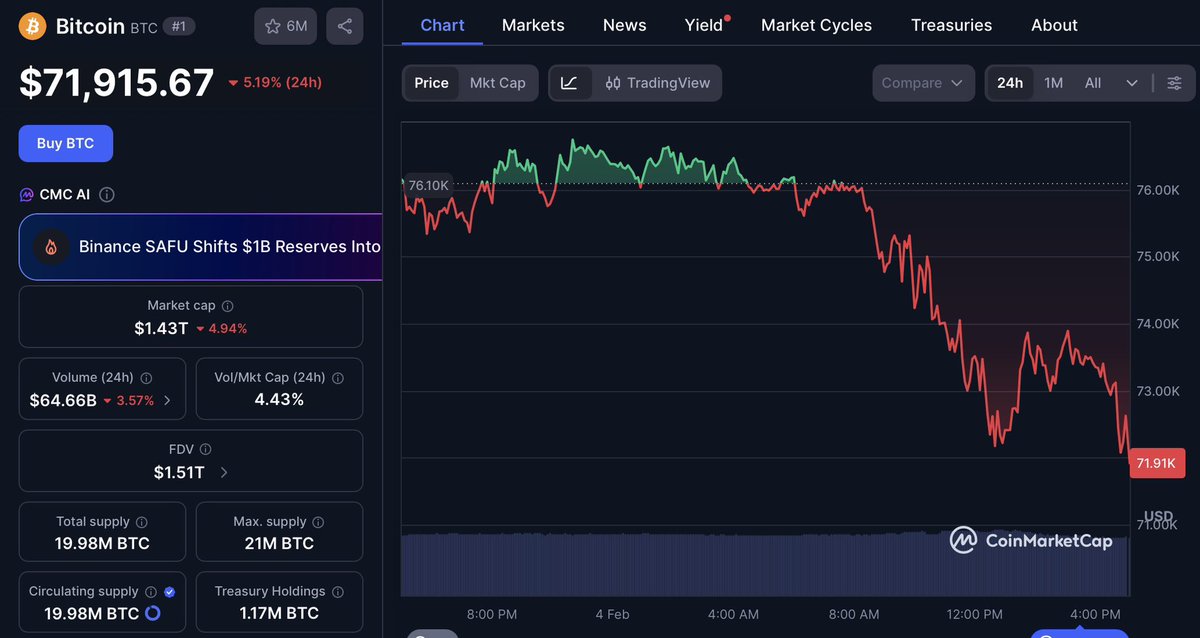
Task: Show Total supply info icon
Action: [x=142, y=522]
